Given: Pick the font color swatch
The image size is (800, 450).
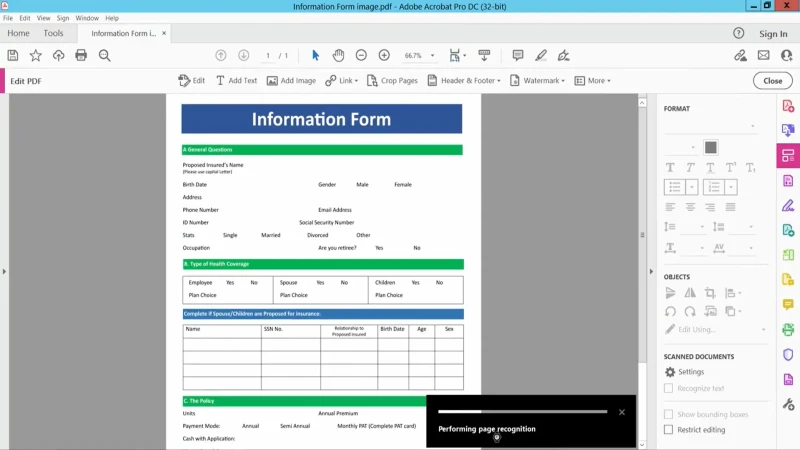Looking at the screenshot, I should point(711,147).
